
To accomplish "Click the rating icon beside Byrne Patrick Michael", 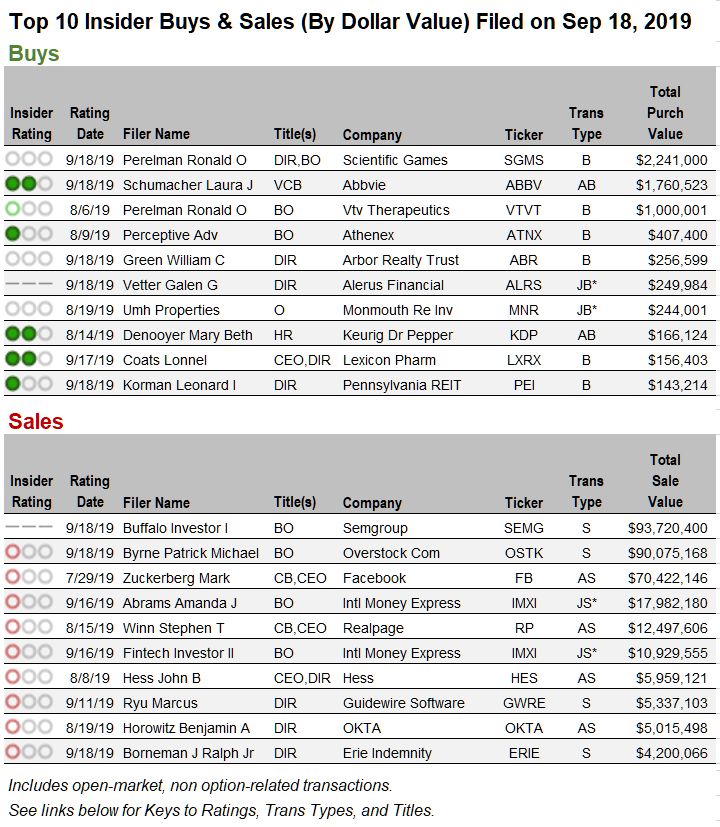I will click(29, 552).
